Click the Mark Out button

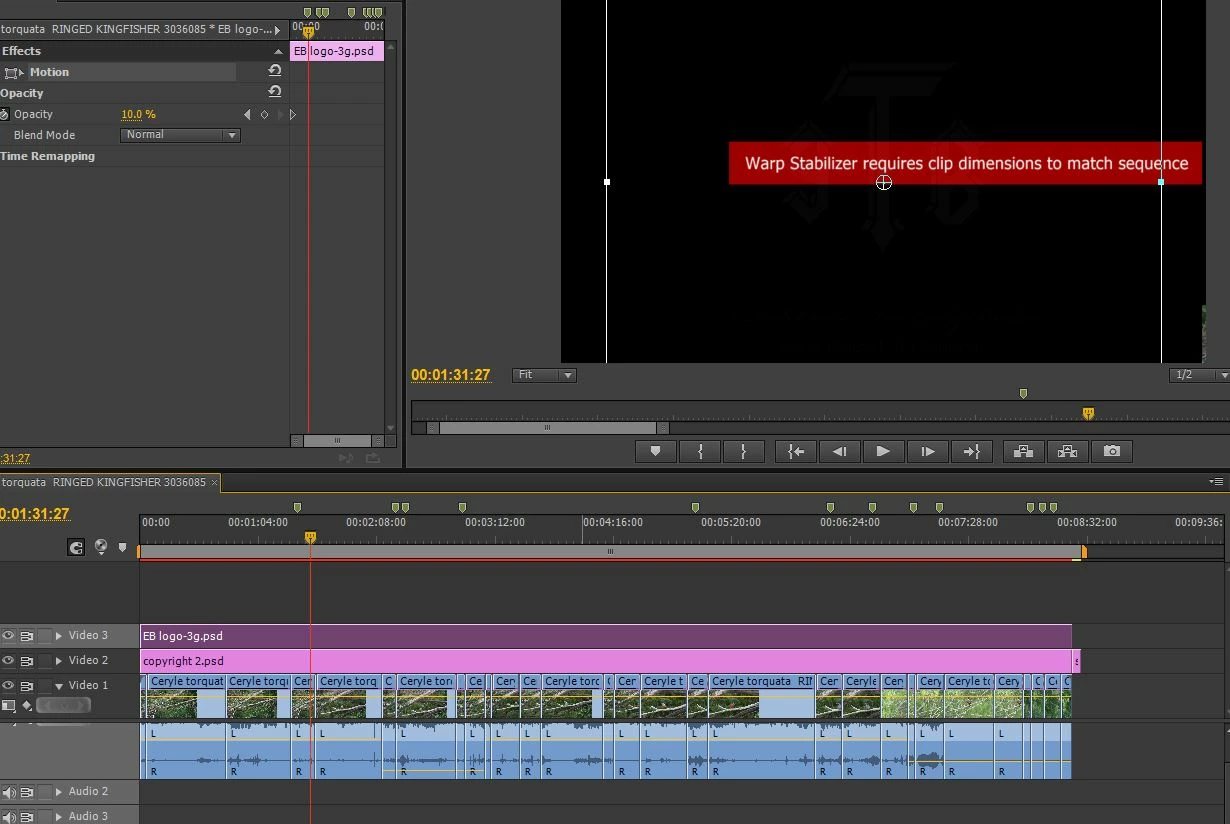(x=743, y=451)
